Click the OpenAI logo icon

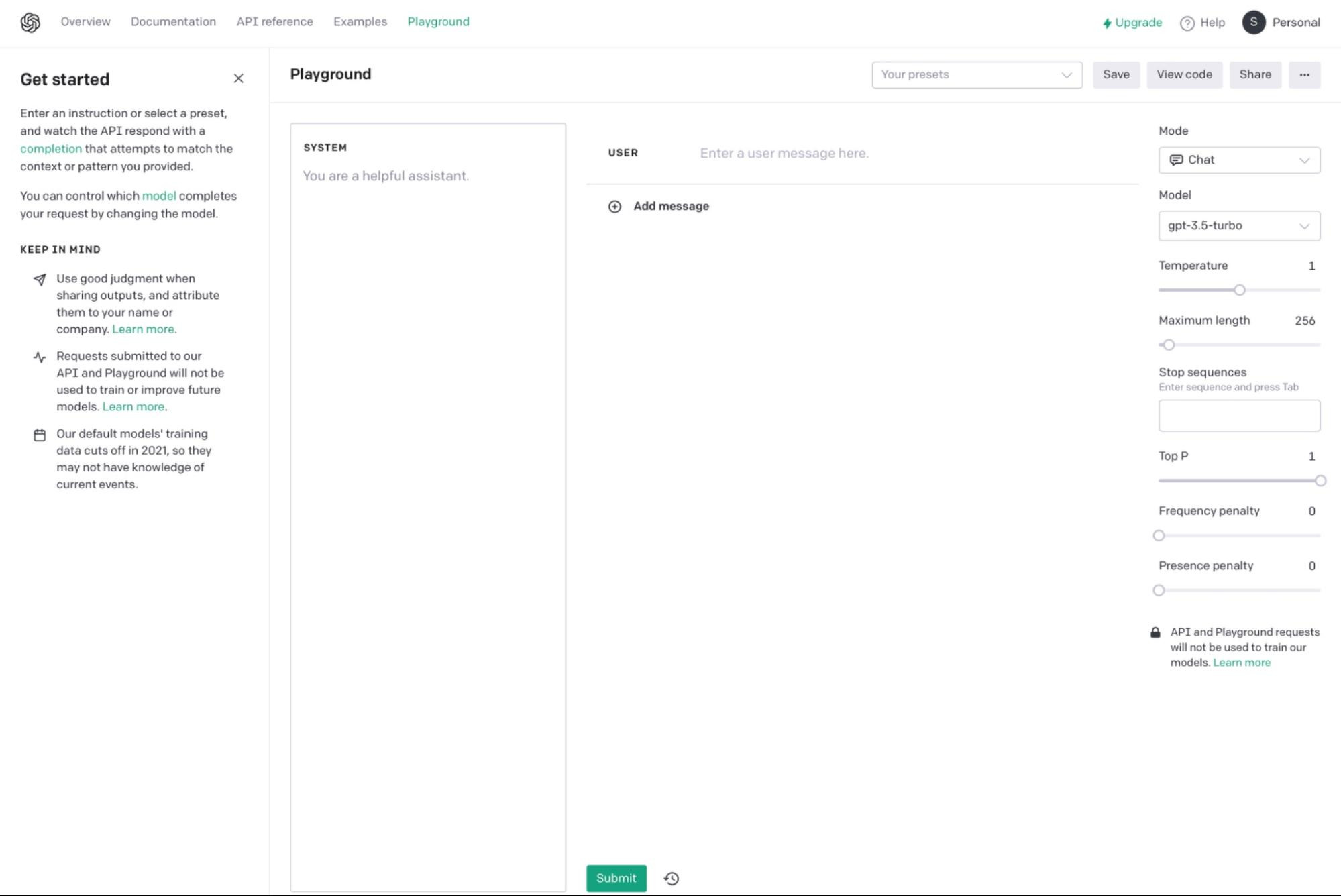click(30, 22)
